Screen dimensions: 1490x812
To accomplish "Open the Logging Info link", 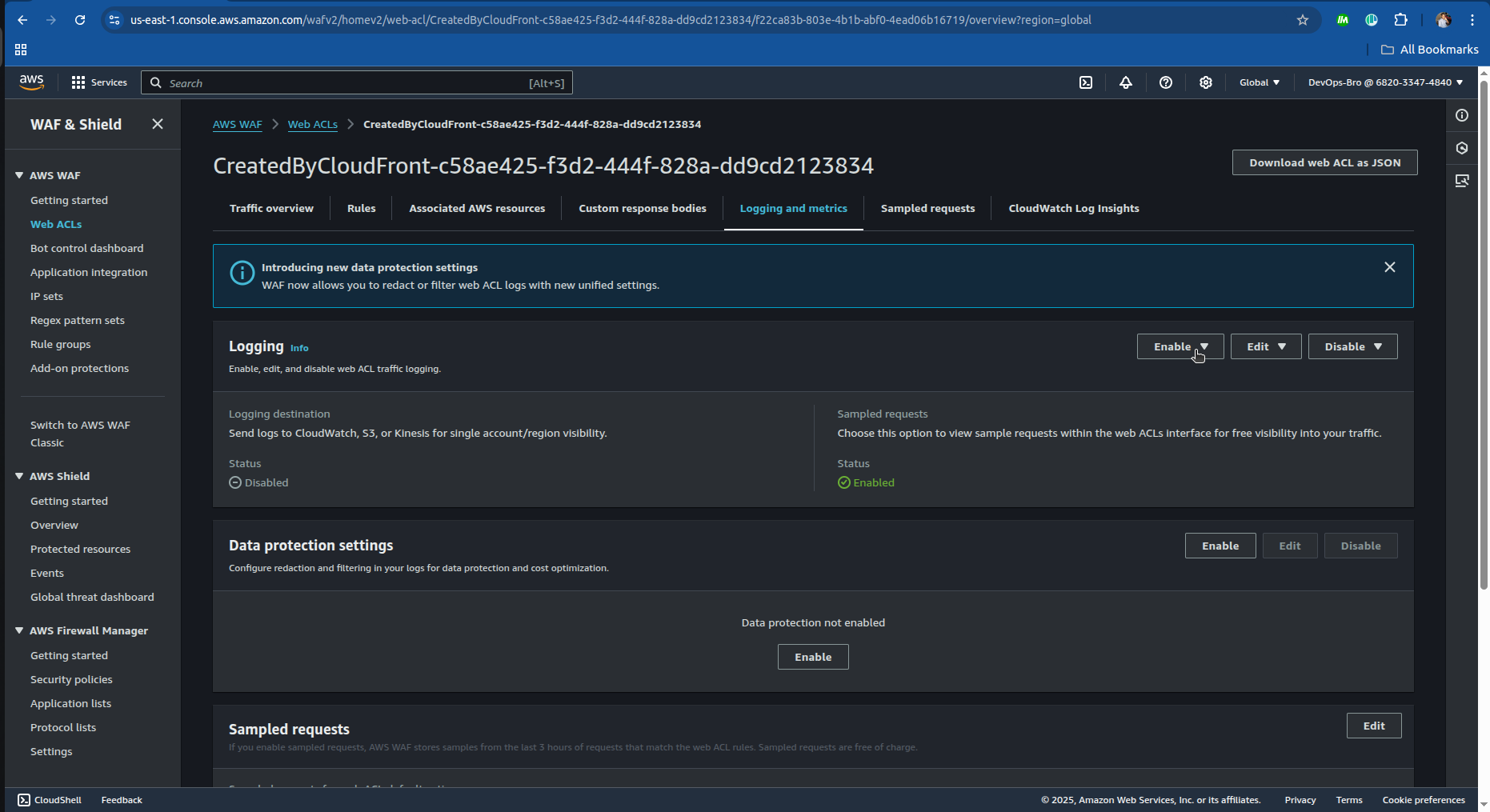I will tap(299, 348).
